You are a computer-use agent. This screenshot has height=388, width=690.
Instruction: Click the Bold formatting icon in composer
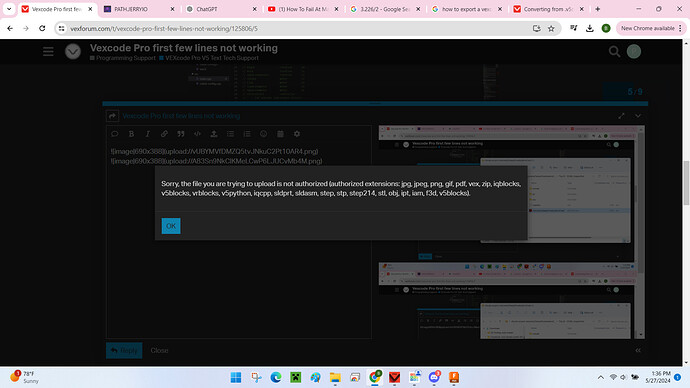(131, 134)
